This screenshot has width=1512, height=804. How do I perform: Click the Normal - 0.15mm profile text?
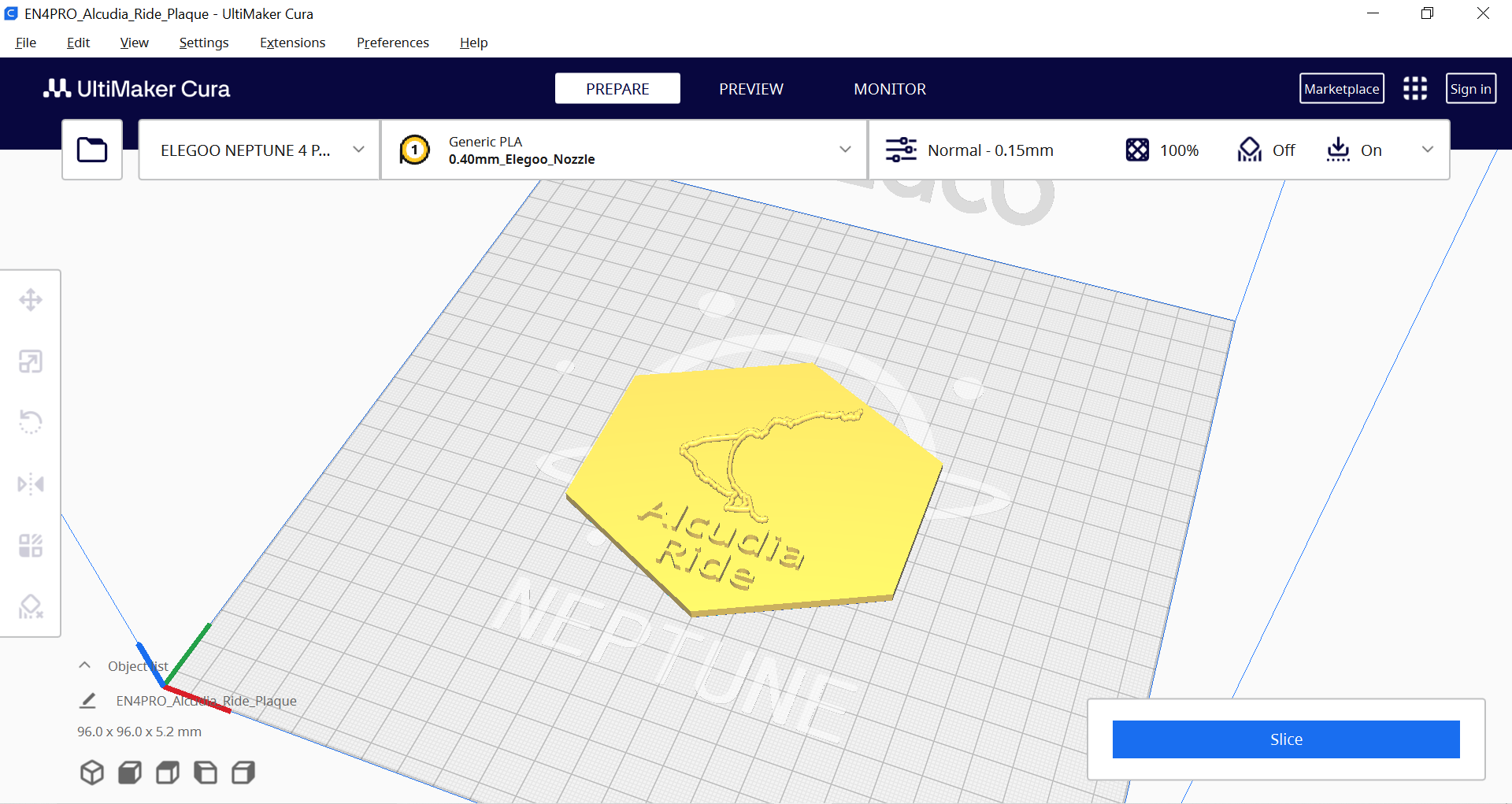click(x=991, y=150)
